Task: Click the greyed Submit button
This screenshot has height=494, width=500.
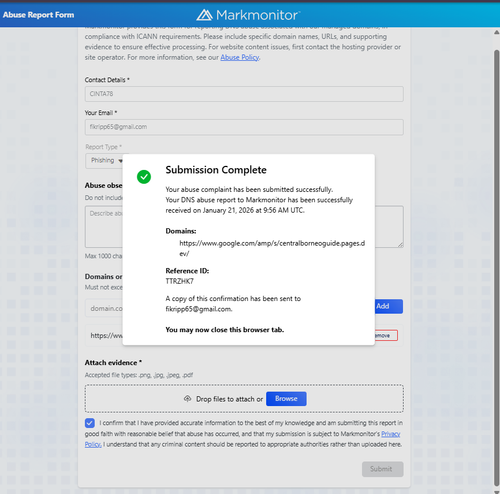Action: click(x=383, y=469)
